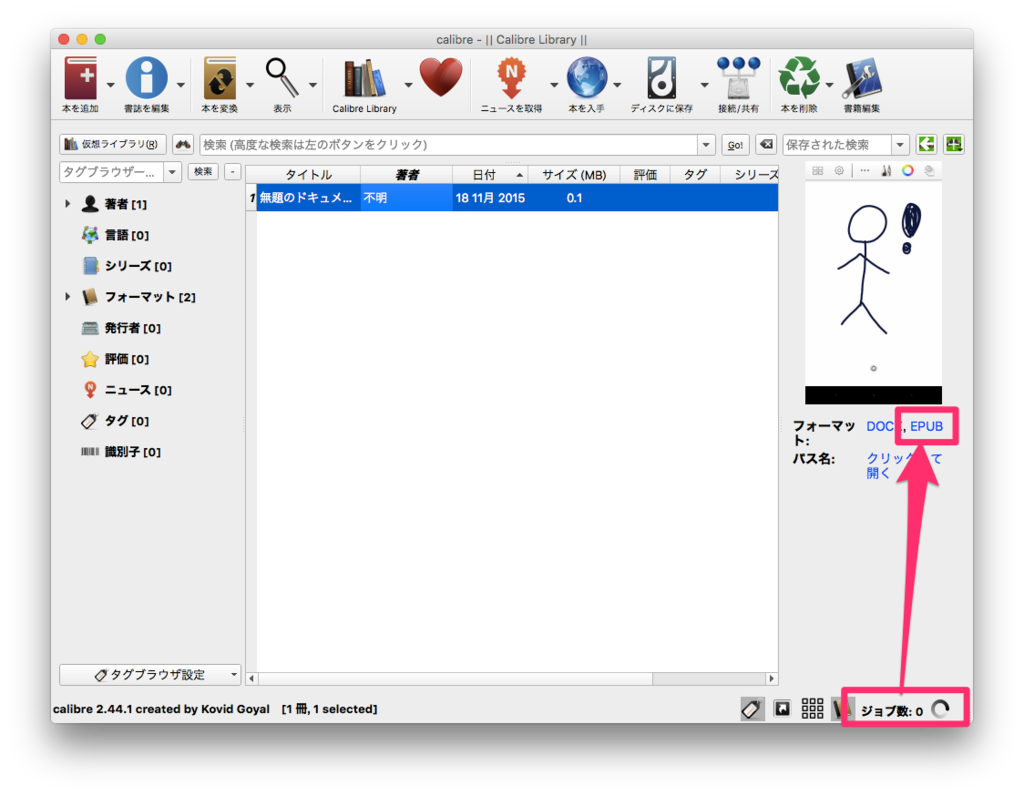Click the 仮想ライブラリ button
Screen dimensions: 1024x796
click(x=113, y=144)
